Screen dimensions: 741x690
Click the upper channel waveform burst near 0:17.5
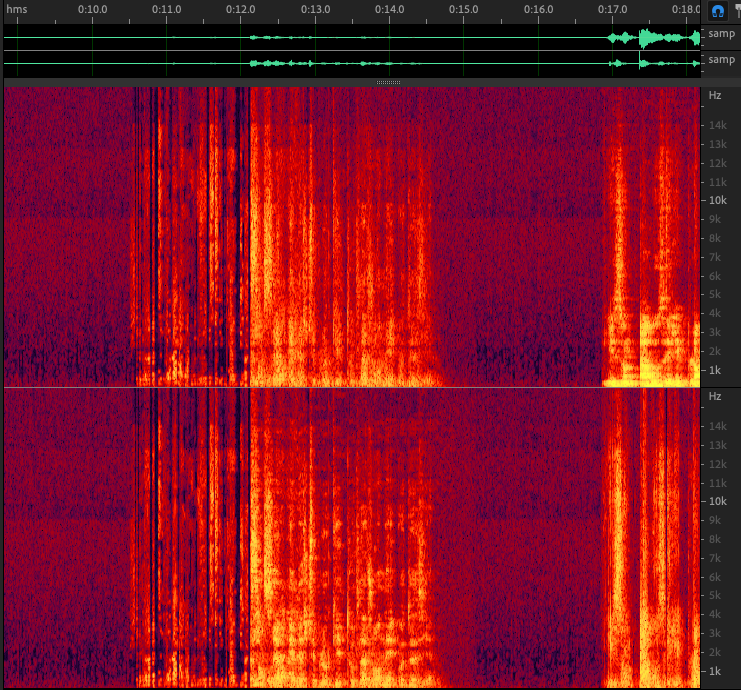pos(651,38)
